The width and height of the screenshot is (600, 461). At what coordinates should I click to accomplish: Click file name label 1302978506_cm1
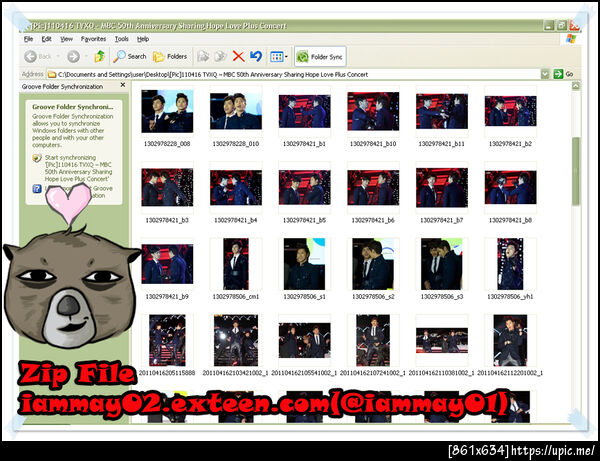236,296
